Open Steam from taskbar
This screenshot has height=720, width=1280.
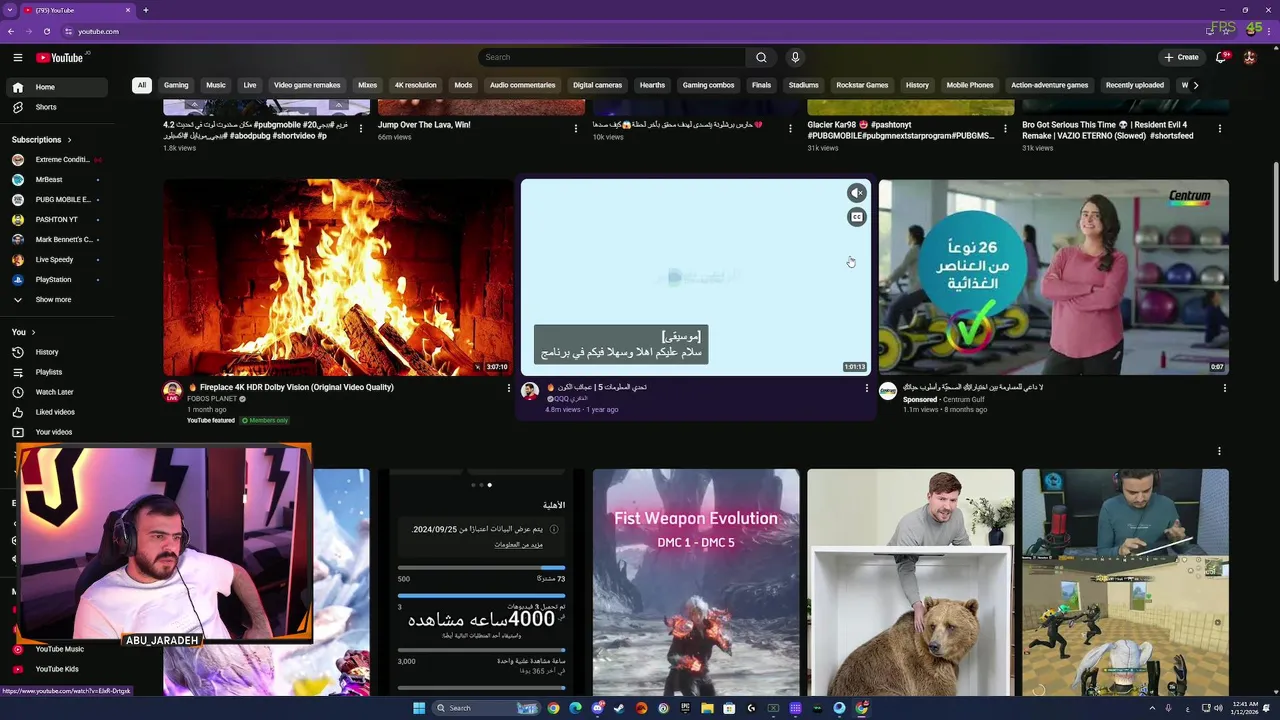[620, 708]
